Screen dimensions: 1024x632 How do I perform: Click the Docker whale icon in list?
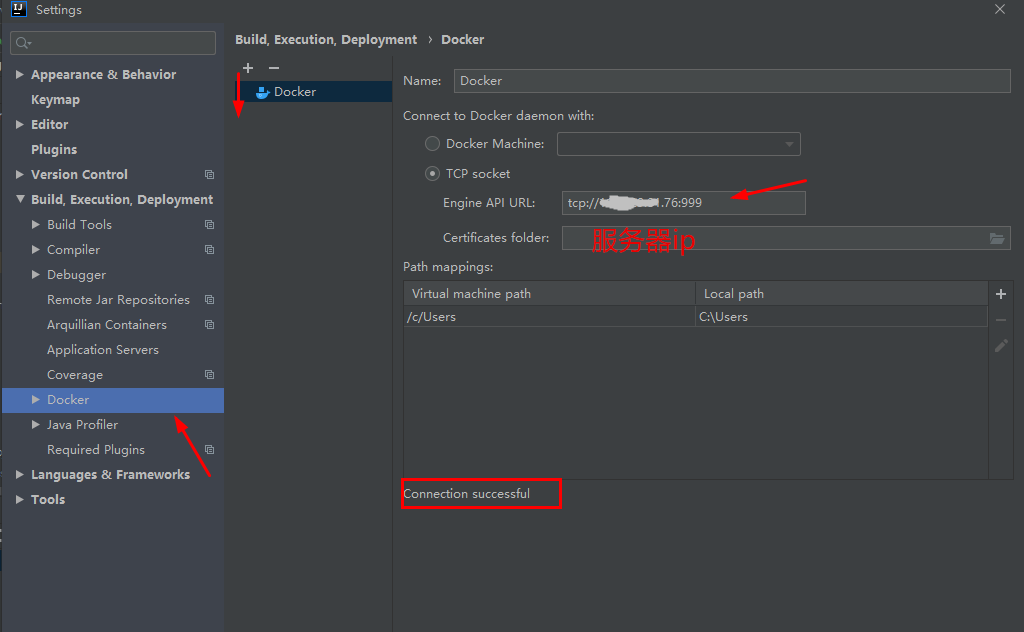tap(263, 92)
